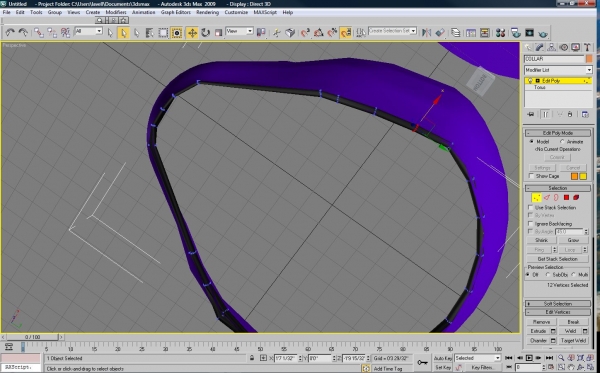
Task: Toggle the Auto Key button
Action: tap(443, 358)
